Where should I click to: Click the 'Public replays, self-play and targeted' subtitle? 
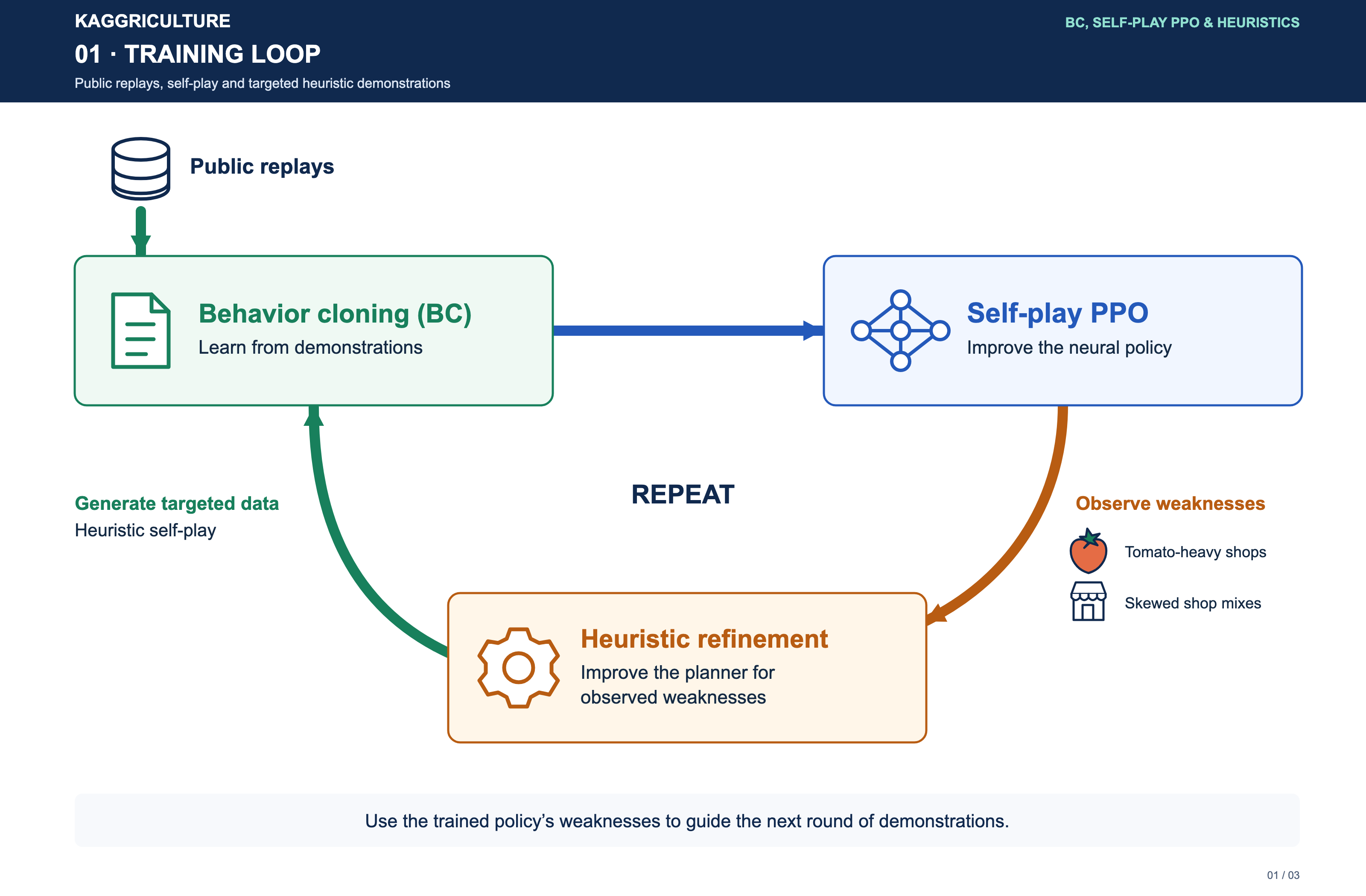click(262, 84)
